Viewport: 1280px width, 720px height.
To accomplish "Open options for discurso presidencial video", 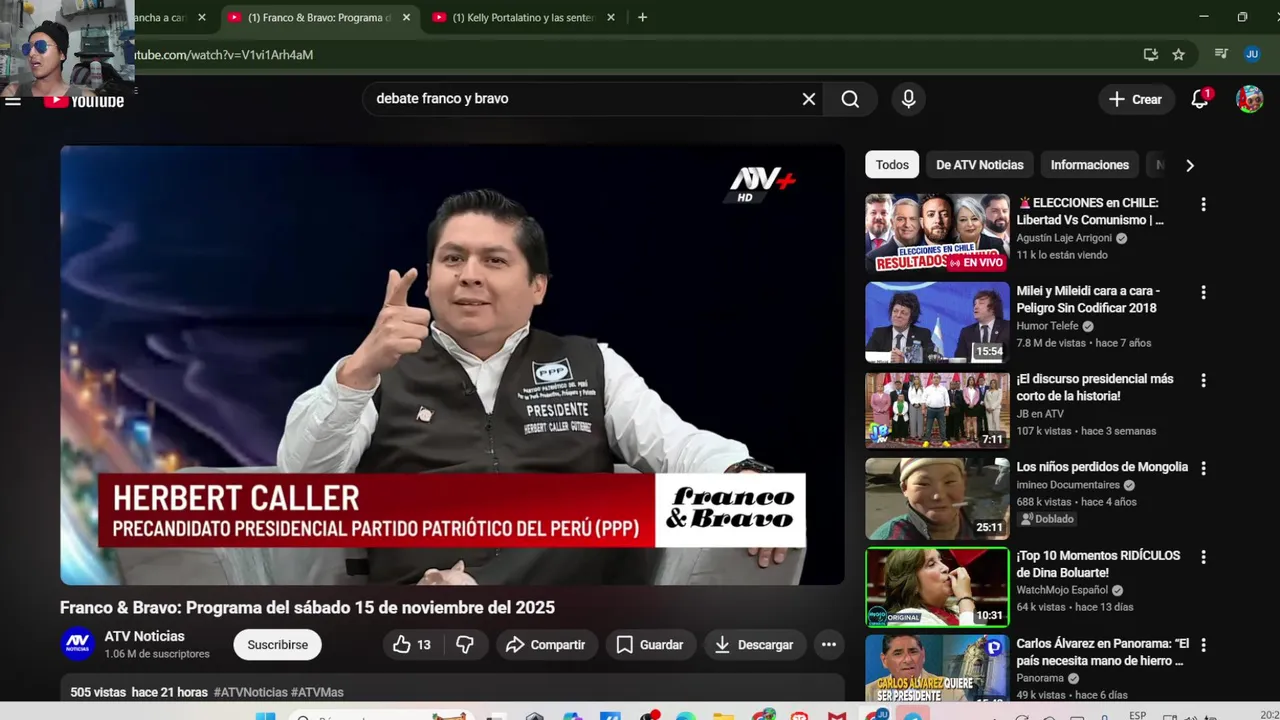I will tap(1203, 380).
